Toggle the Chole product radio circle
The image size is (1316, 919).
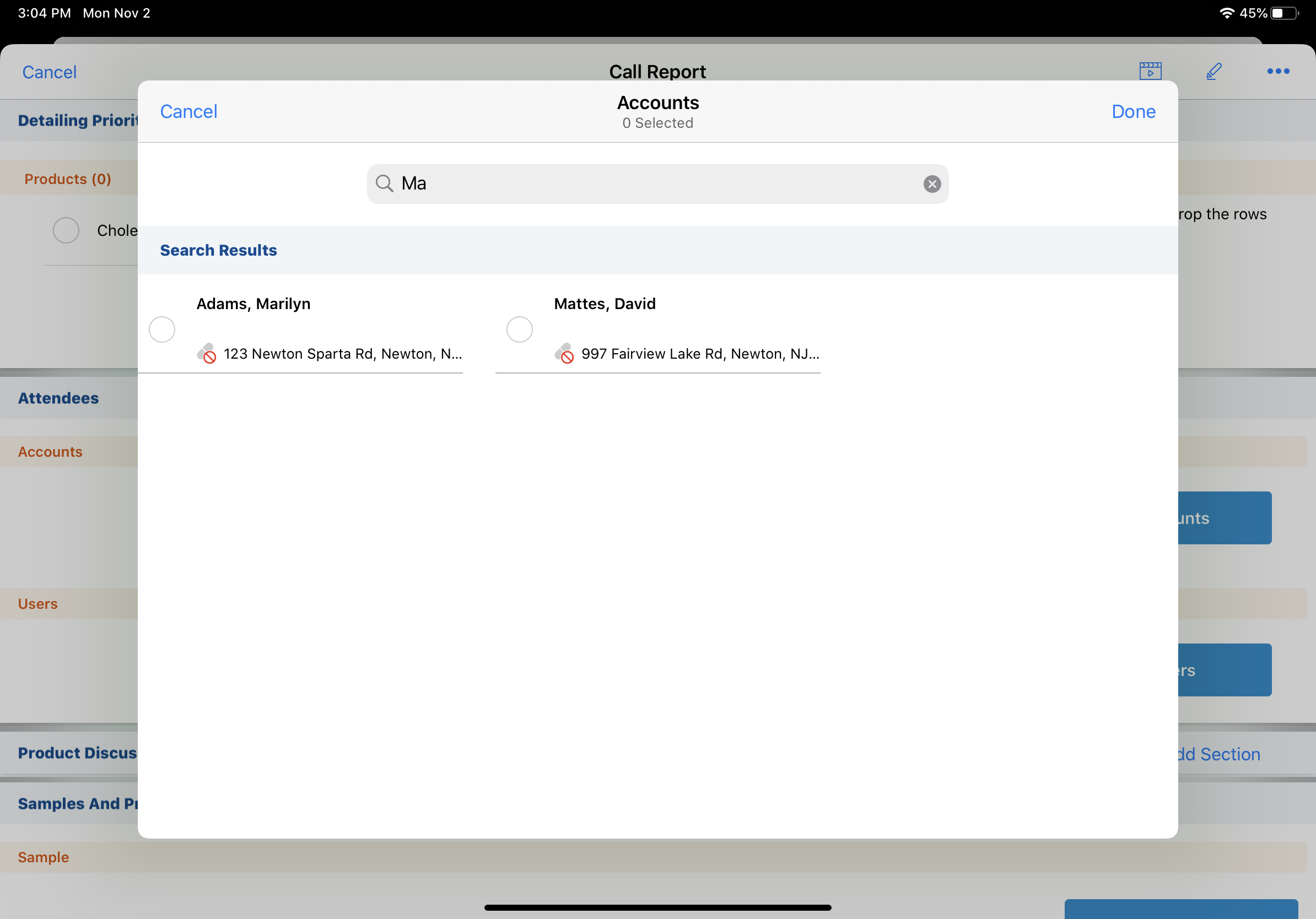tap(66, 230)
